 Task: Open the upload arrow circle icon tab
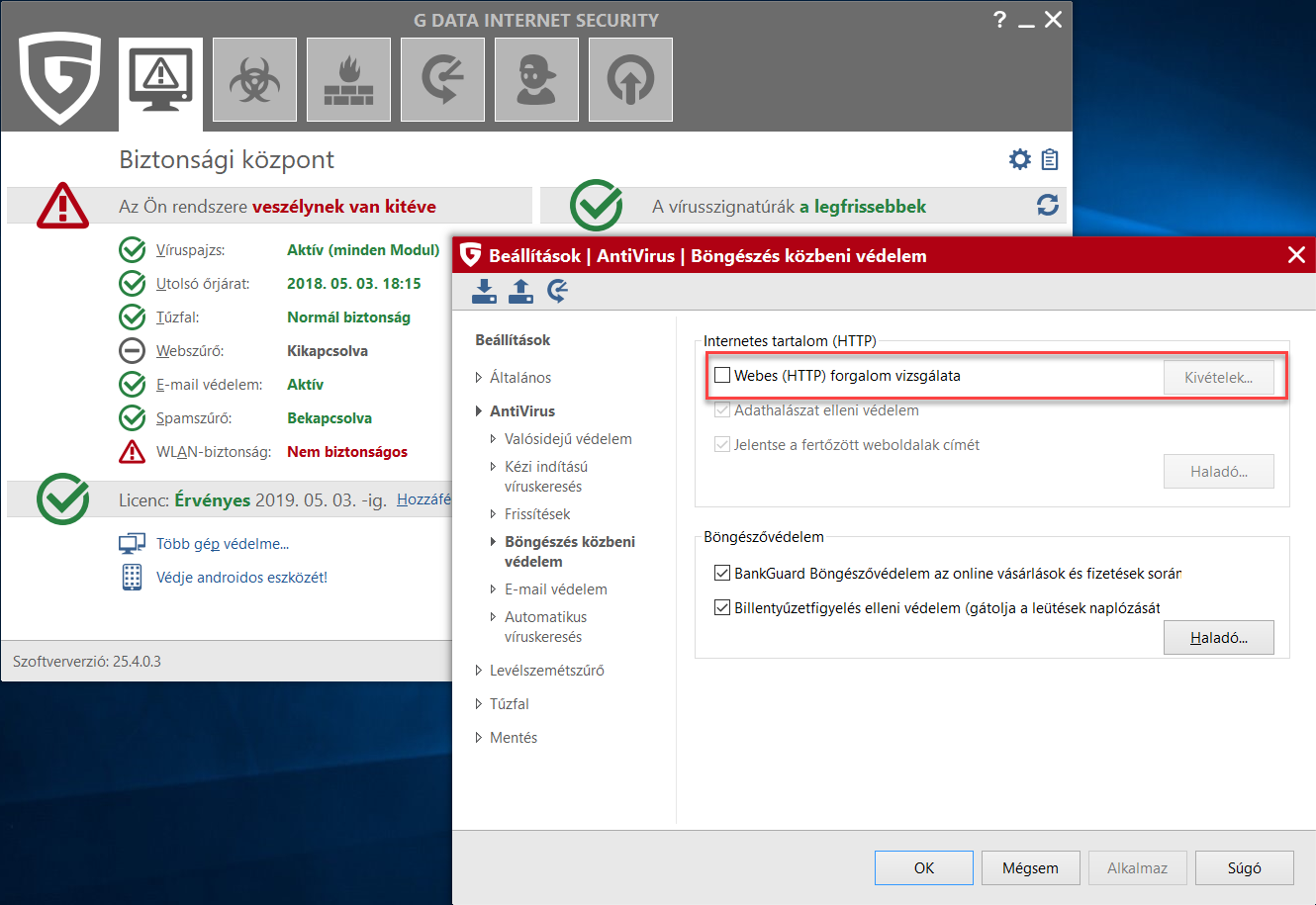click(630, 80)
